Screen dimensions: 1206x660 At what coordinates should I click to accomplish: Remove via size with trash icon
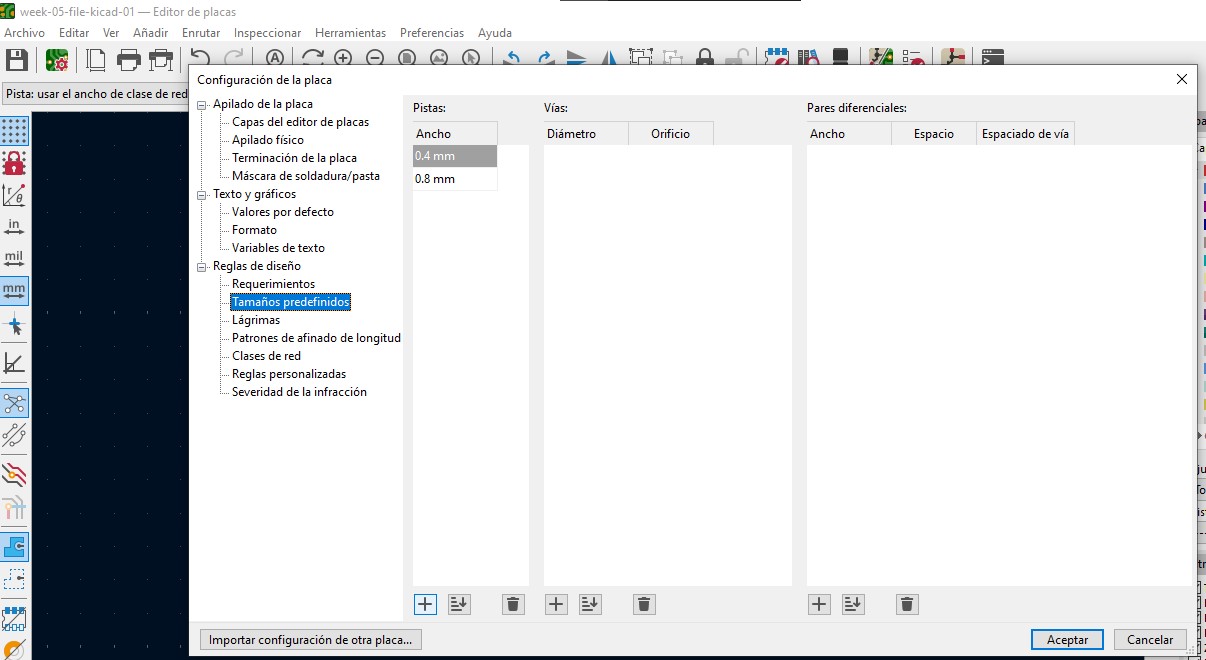[644, 604]
